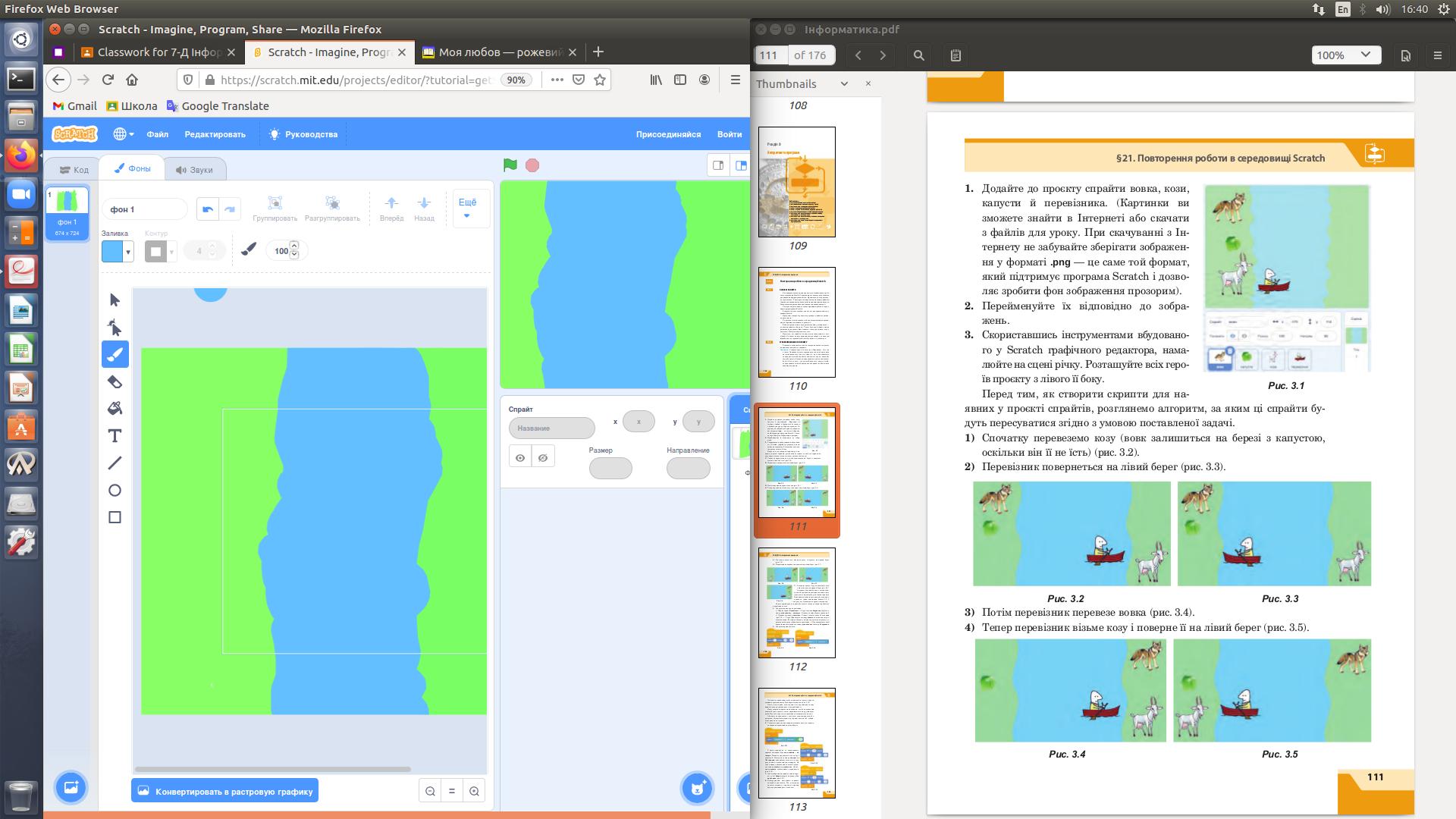The height and width of the screenshot is (819, 1456).
Task: Toggle sprite hidden with crossed-eye icon
Action: click(x=543, y=457)
